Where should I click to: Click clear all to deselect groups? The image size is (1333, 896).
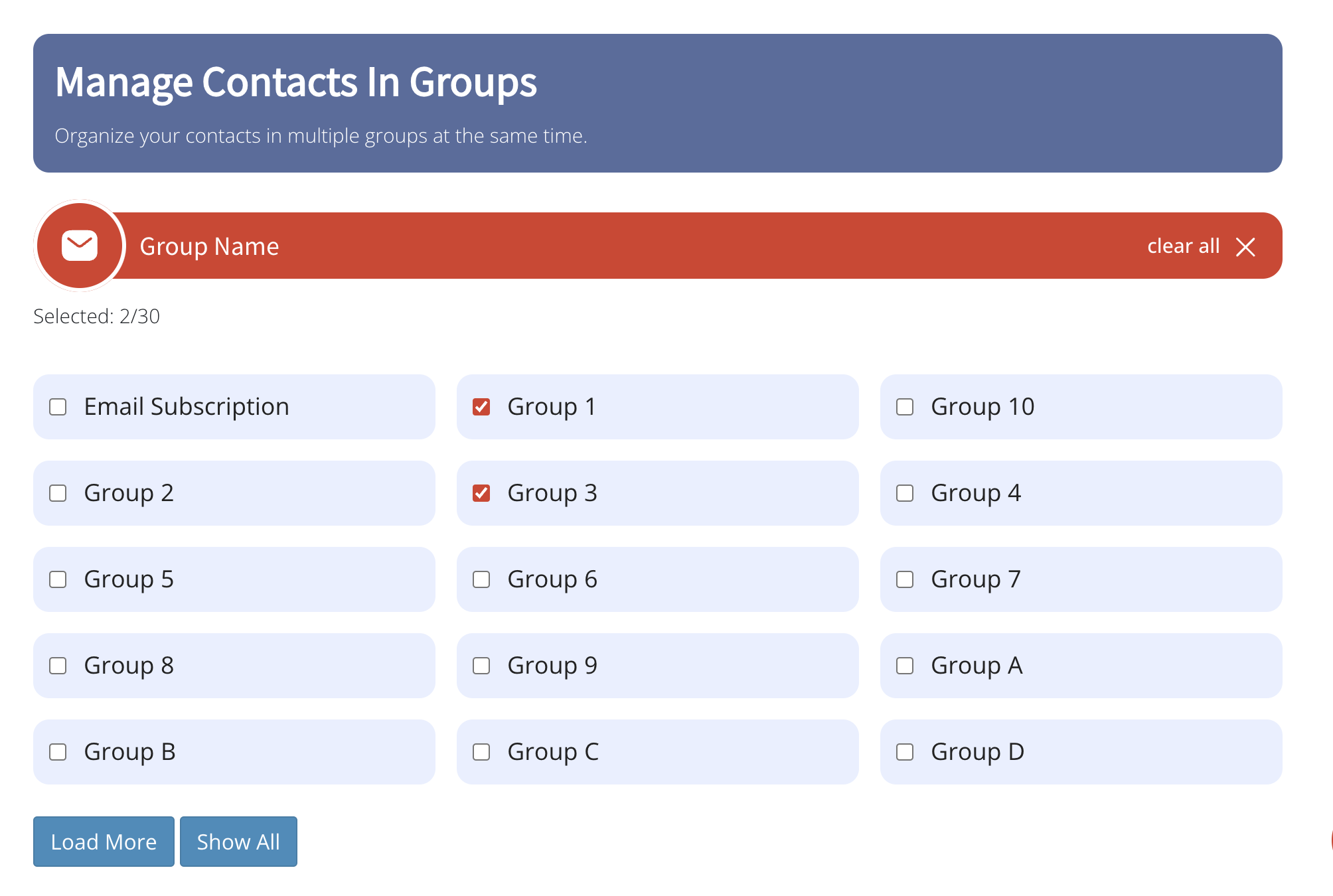point(1183,246)
